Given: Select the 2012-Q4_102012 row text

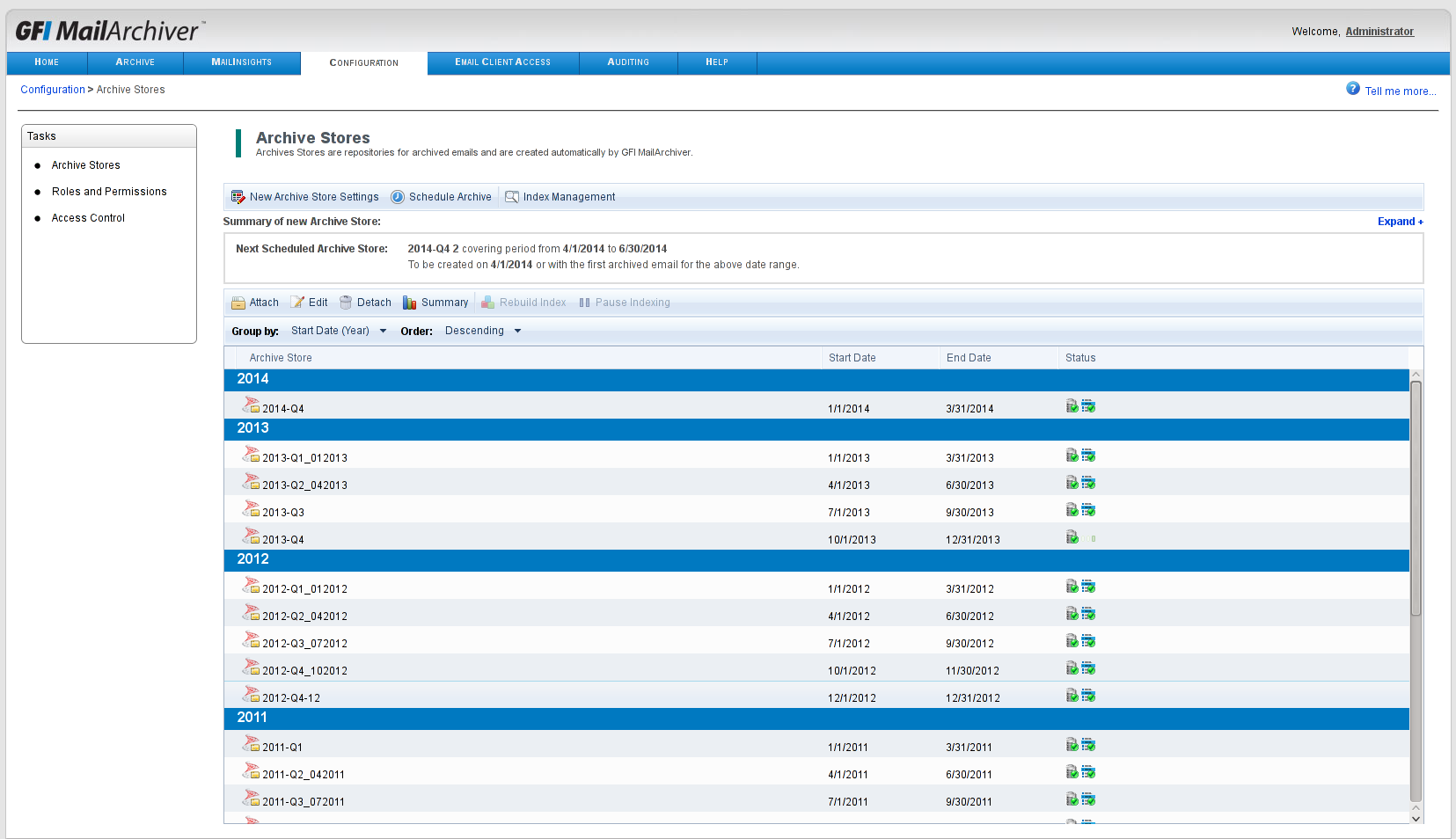Looking at the screenshot, I should click(304, 671).
